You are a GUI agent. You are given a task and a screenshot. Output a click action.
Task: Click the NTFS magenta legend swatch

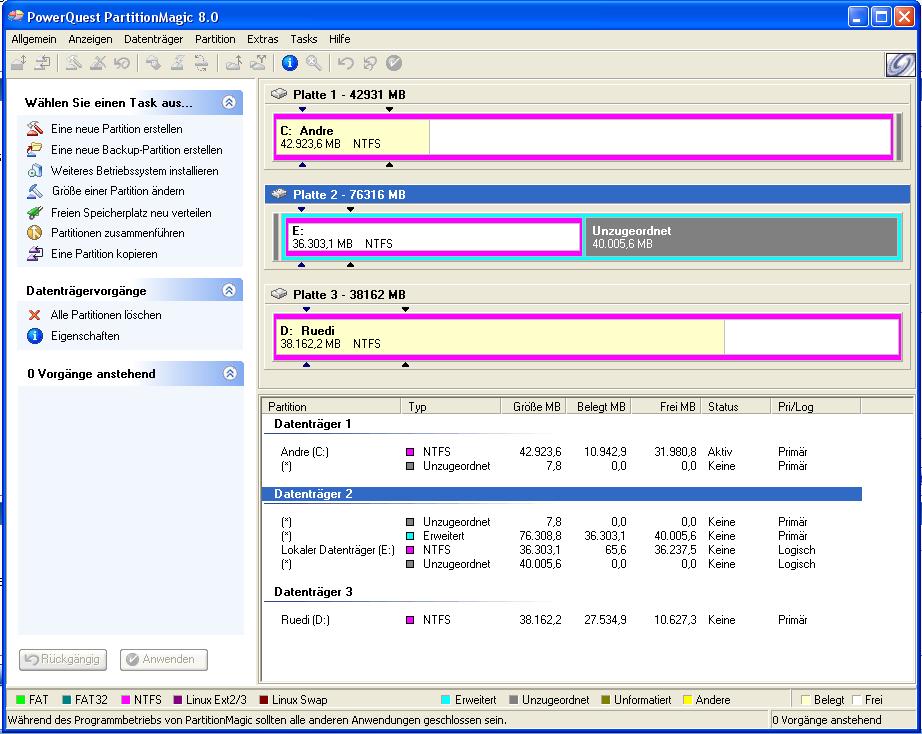pos(125,700)
